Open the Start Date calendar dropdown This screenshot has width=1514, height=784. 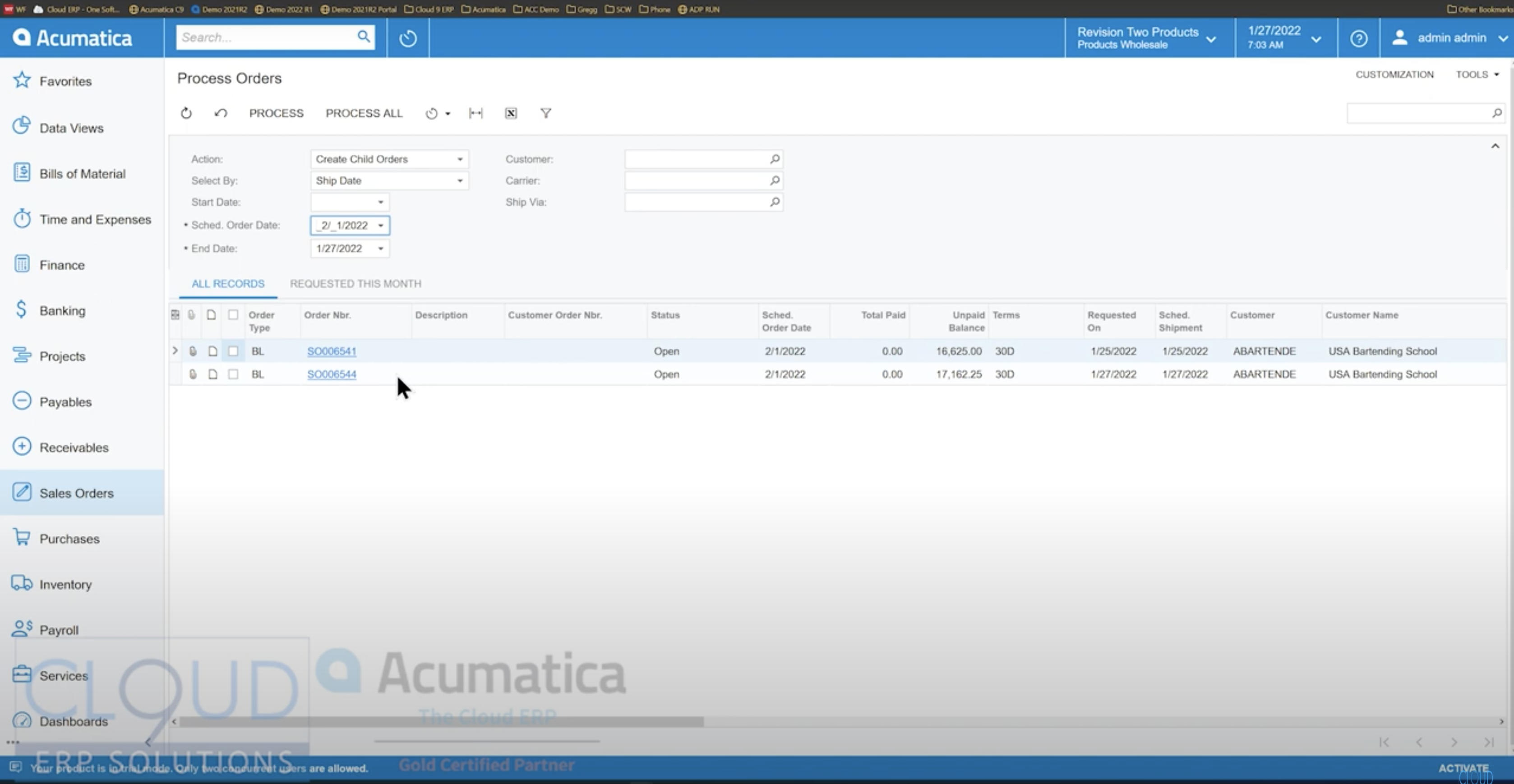coord(380,202)
